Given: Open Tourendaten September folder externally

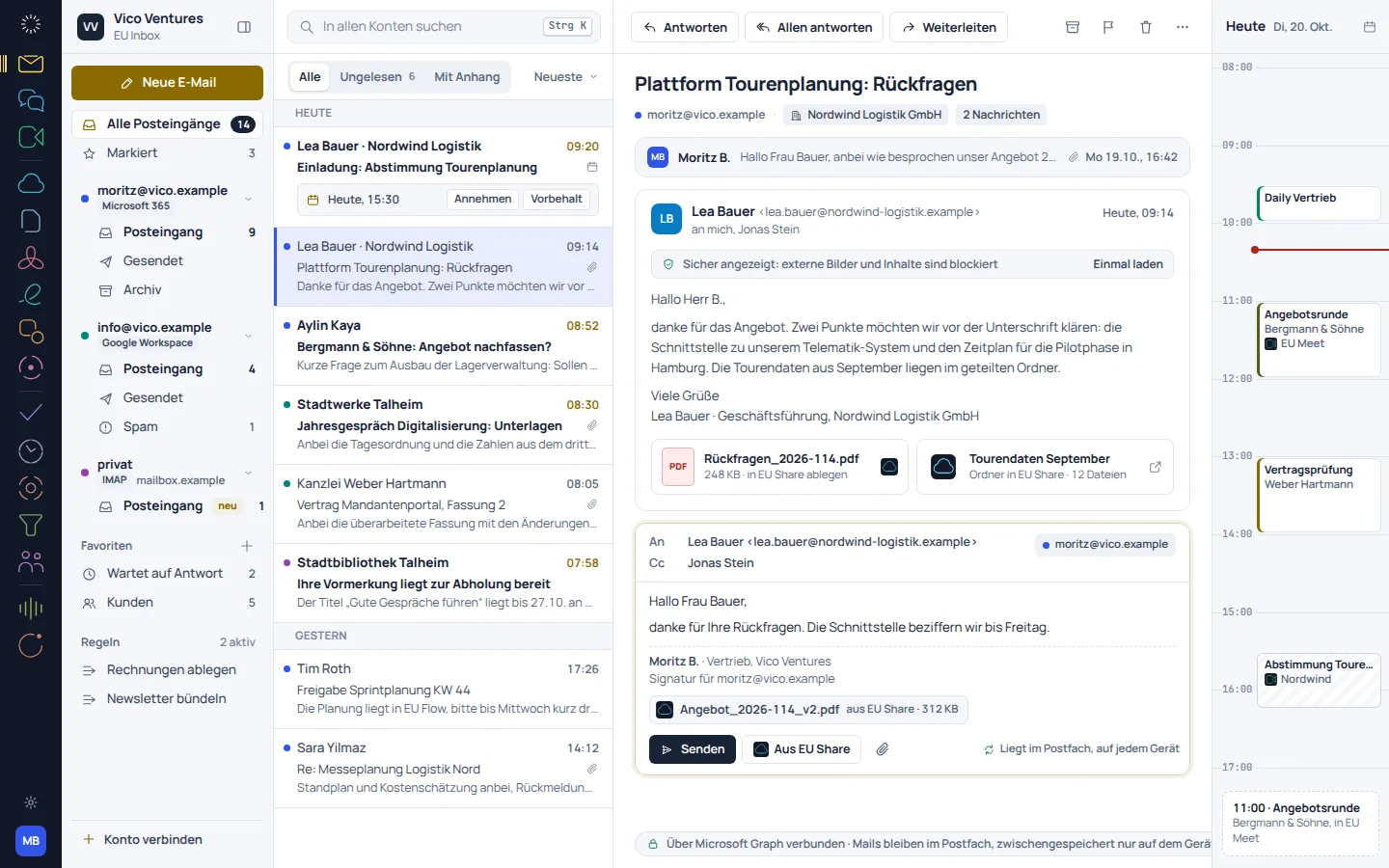Looking at the screenshot, I should click(x=1156, y=467).
